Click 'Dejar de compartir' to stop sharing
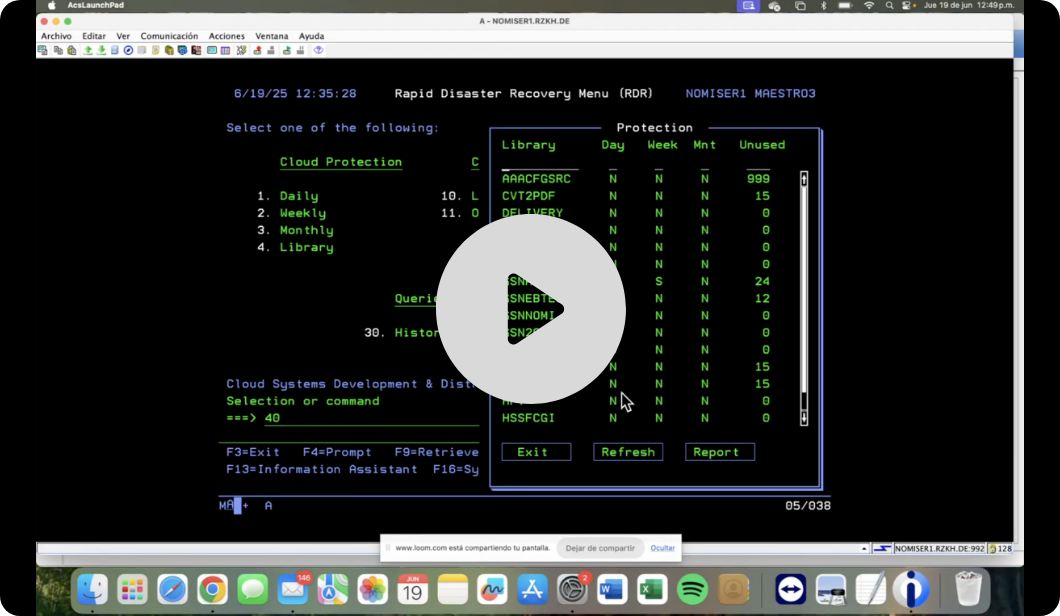1060x616 pixels. click(x=600, y=548)
